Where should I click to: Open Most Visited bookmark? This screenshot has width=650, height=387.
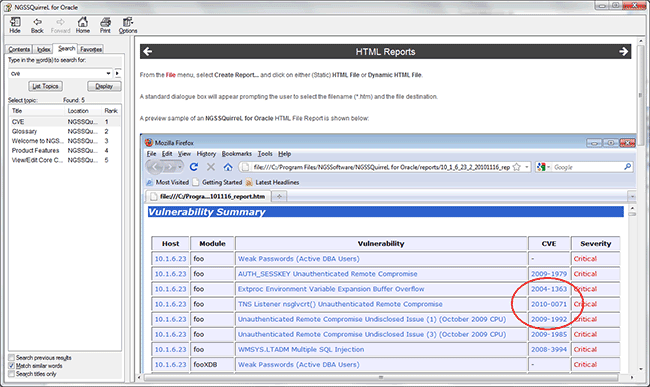point(168,182)
